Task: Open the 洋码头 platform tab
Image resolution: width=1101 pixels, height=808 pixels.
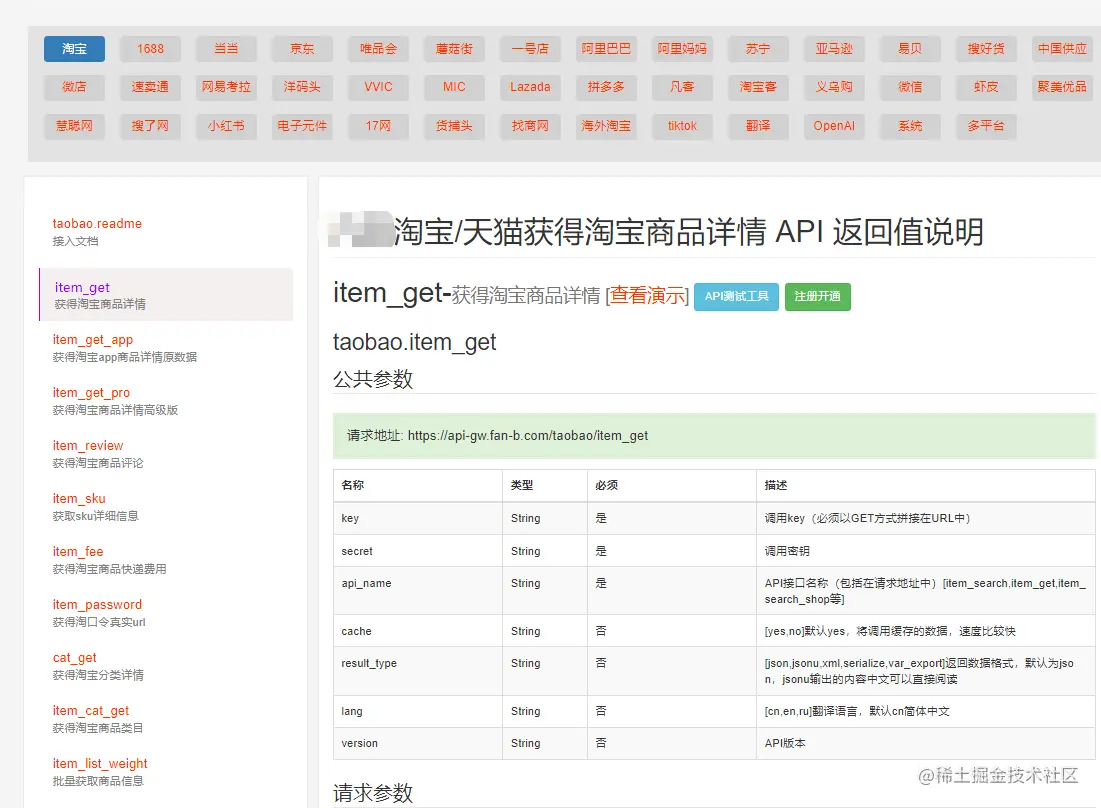Action: pos(302,87)
